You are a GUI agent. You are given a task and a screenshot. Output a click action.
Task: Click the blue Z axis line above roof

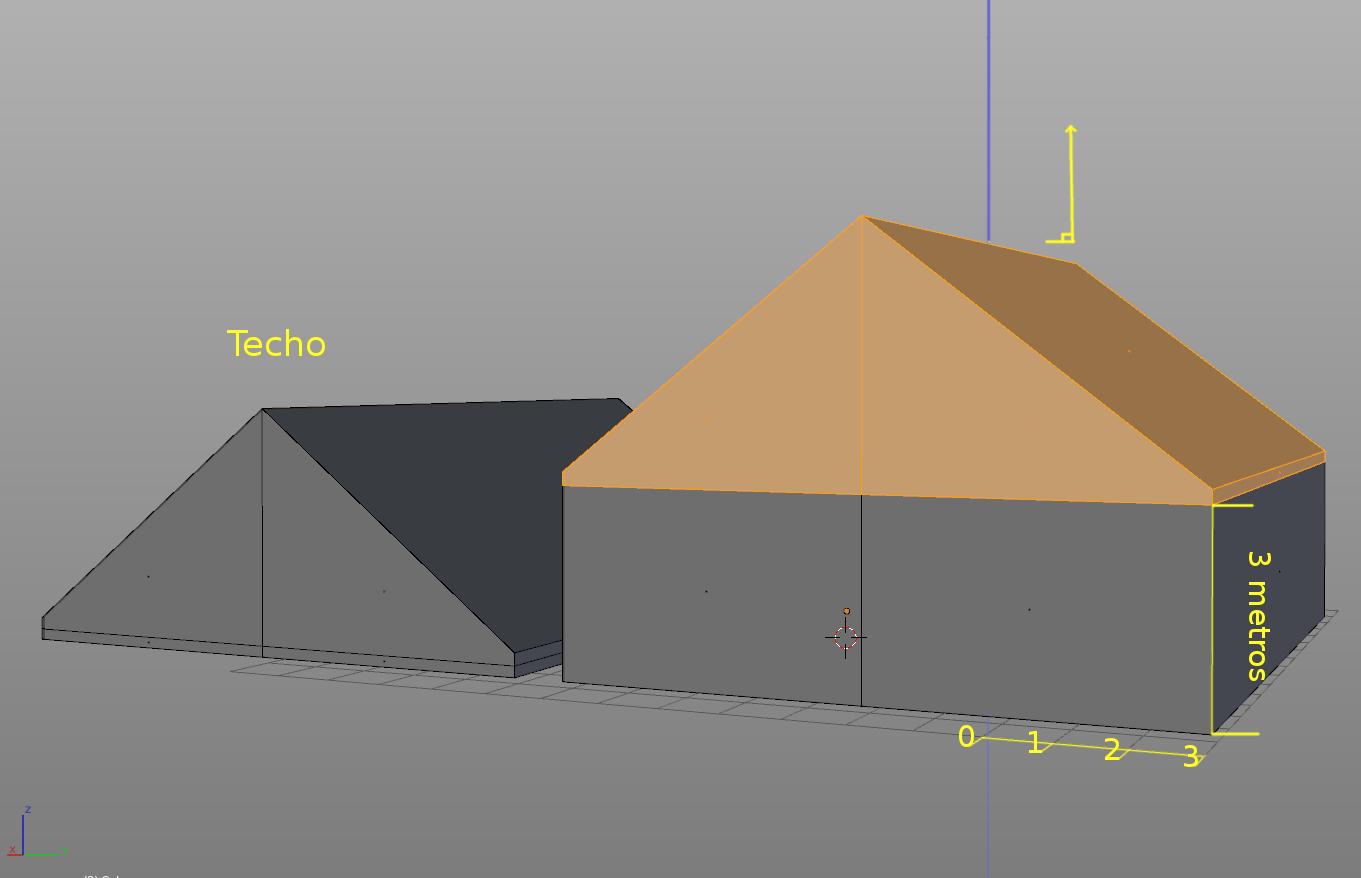(x=989, y=120)
